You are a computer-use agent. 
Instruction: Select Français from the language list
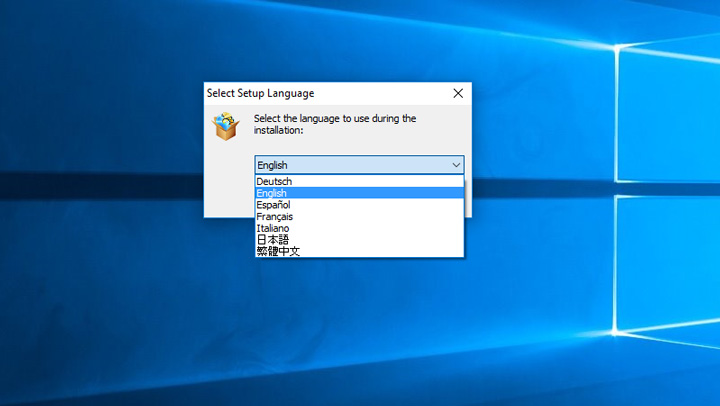[359, 216]
